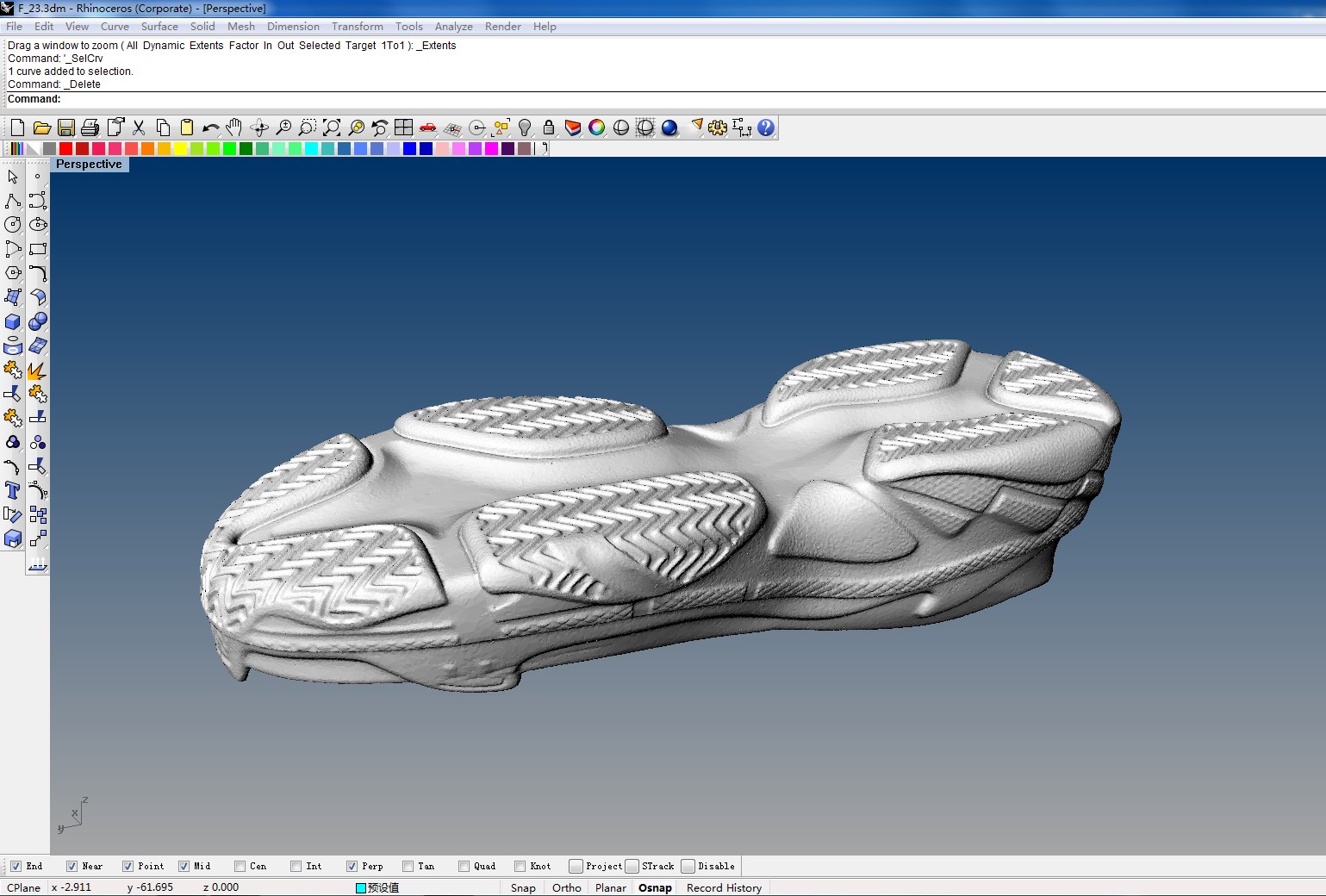
Task: Select the Pan view hand tool
Action: [234, 128]
